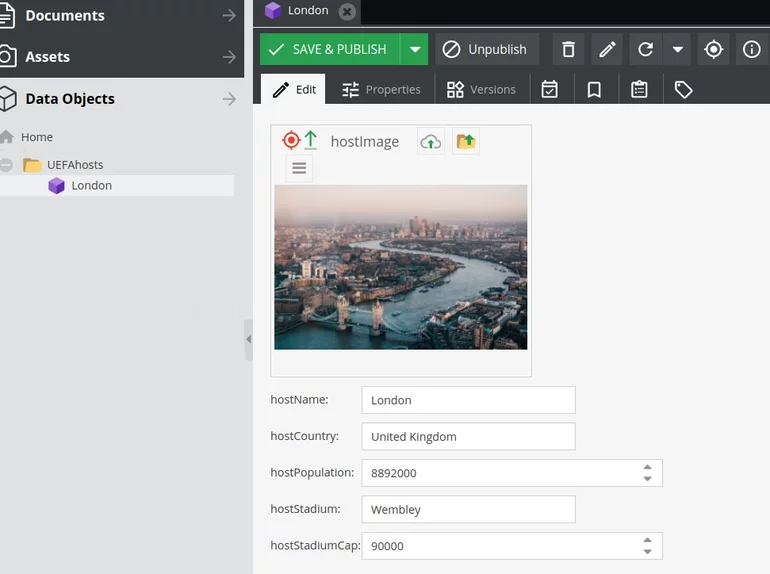Delete the object with trash icon
This screenshot has width=770, height=574.
[x=568, y=49]
